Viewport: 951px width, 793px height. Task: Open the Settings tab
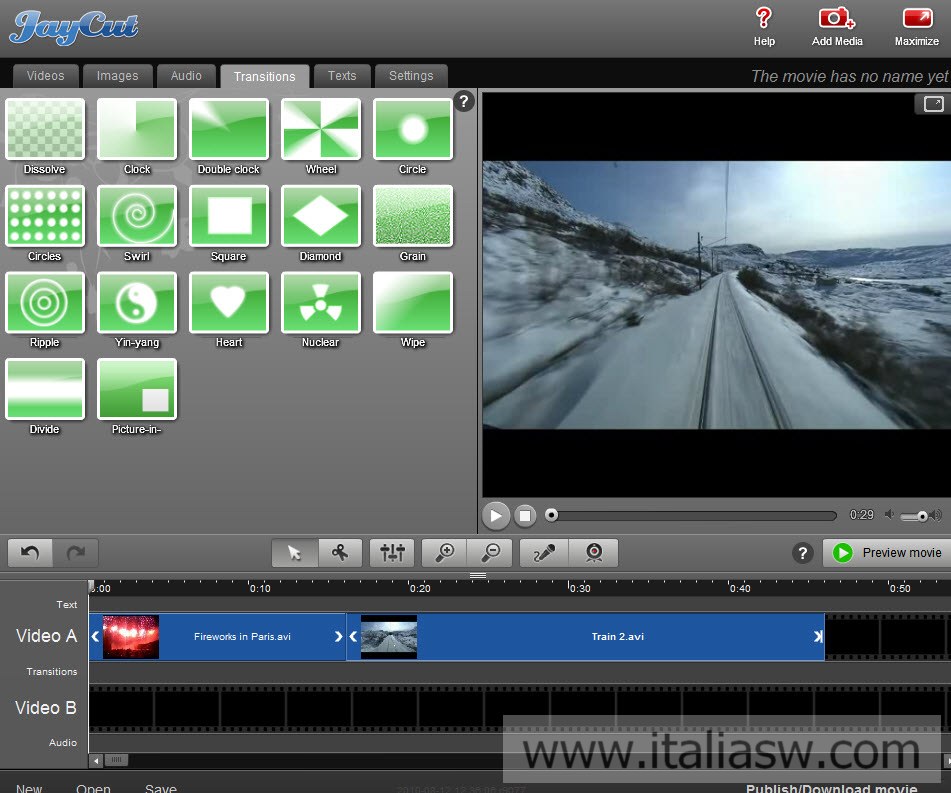411,76
